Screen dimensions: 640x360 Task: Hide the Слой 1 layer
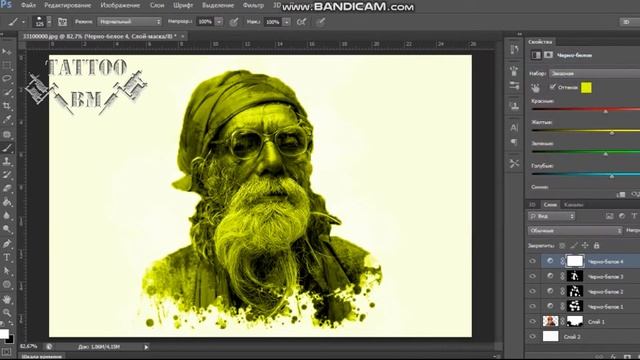click(532, 322)
